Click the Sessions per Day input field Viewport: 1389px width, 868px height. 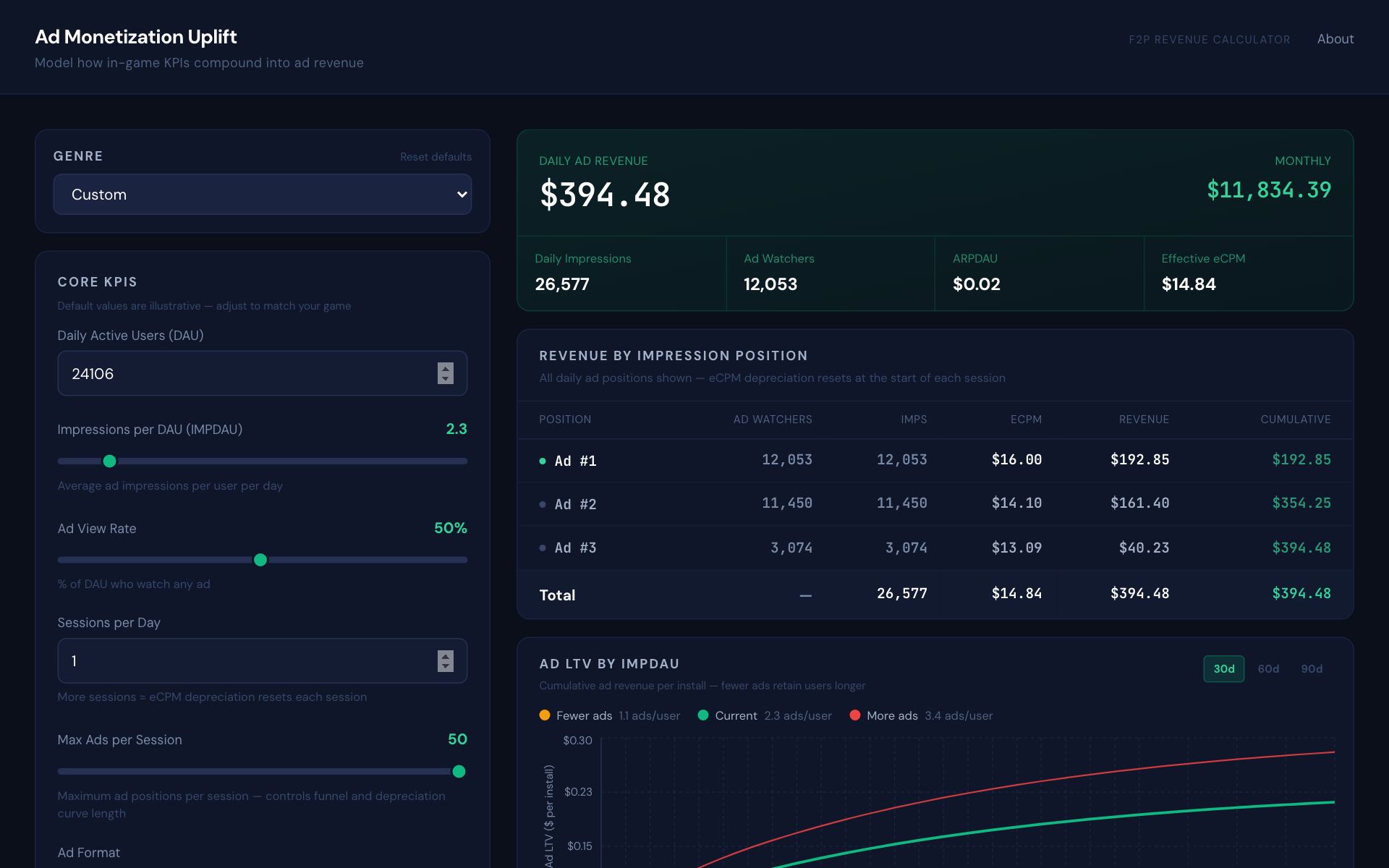263,660
